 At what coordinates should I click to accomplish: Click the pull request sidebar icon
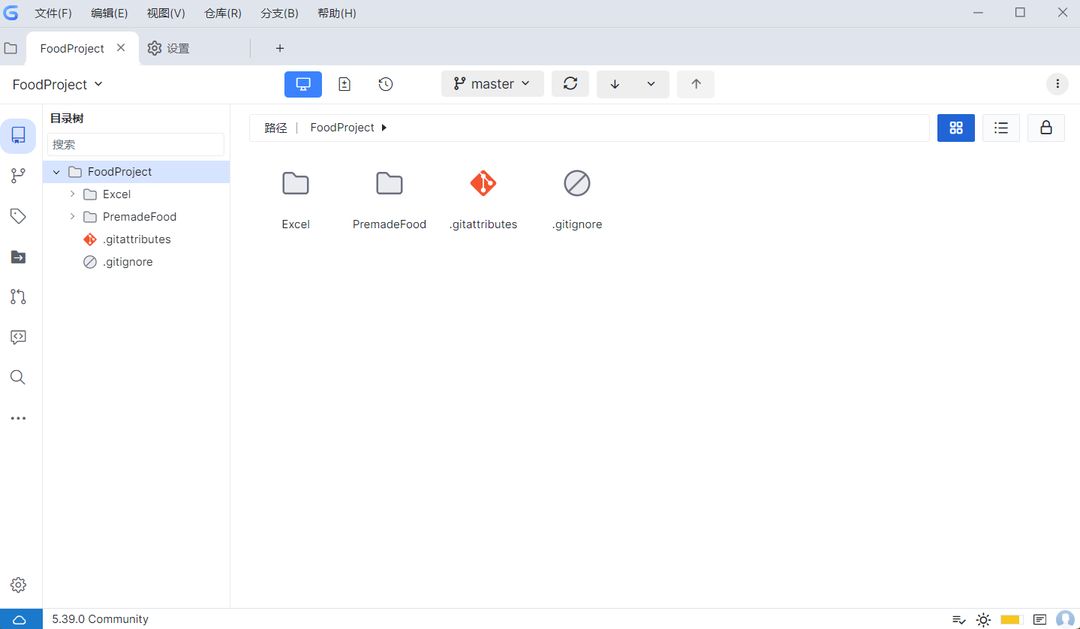18,297
